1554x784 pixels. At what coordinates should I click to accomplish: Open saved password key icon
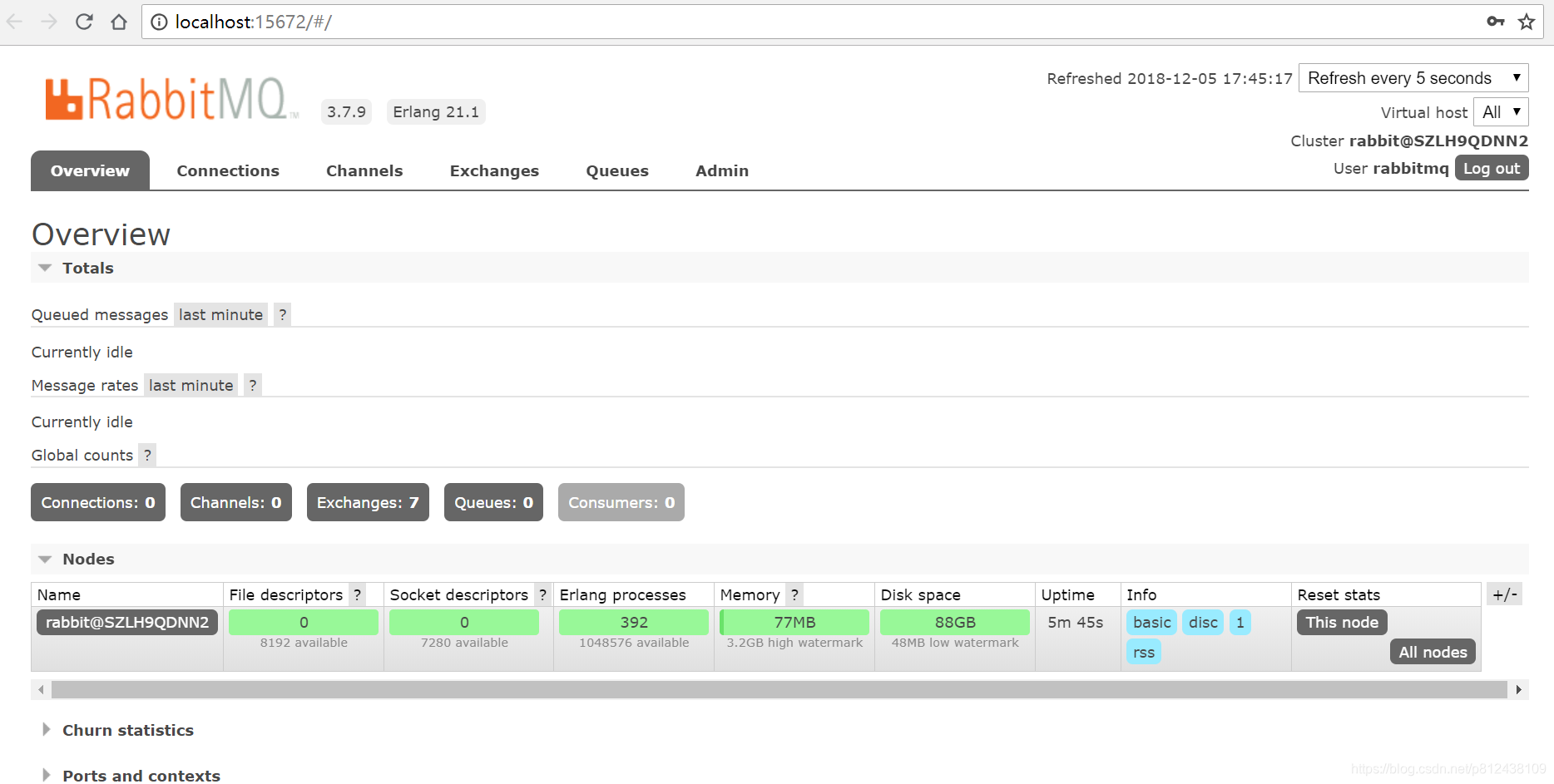[1496, 22]
